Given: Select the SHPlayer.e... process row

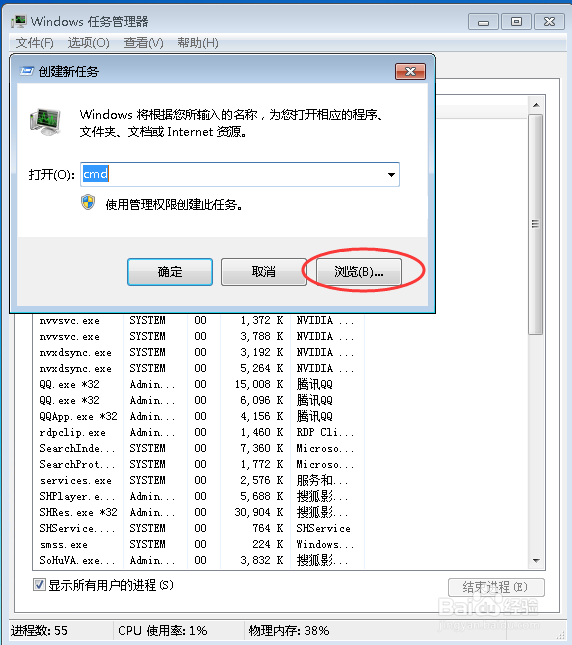Looking at the screenshot, I should (x=198, y=496).
